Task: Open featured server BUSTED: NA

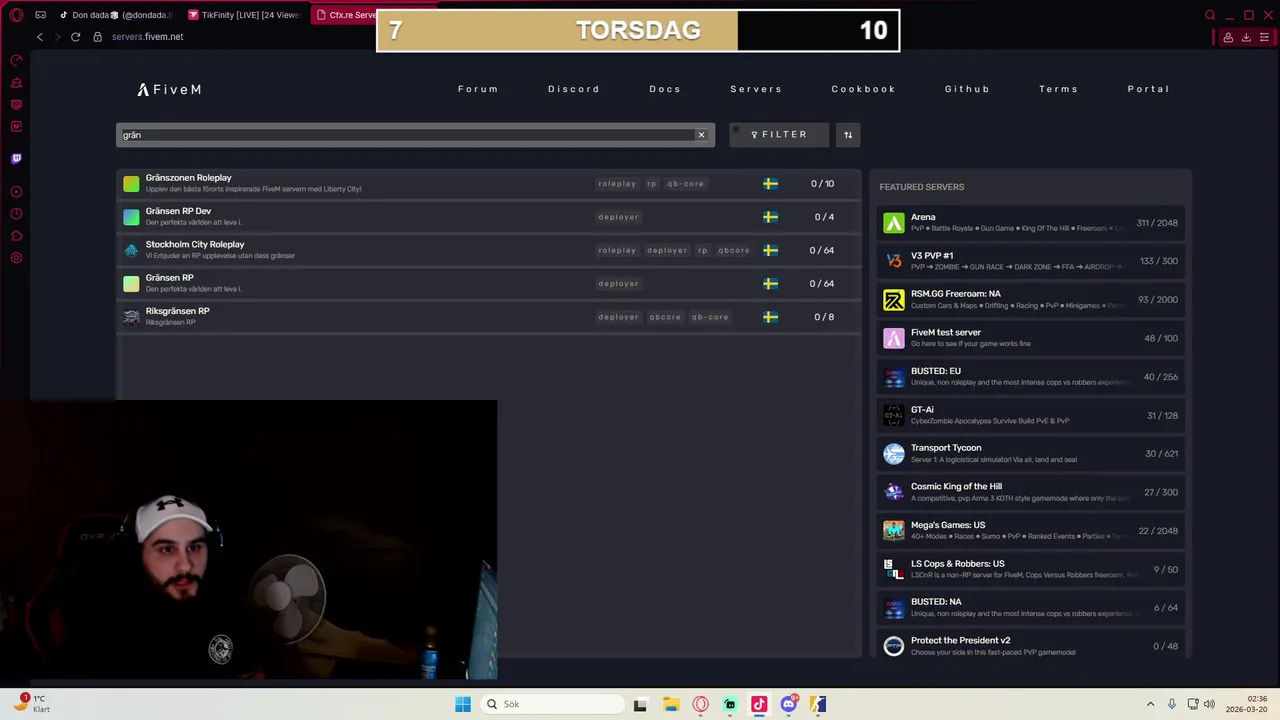Action: tap(1031, 608)
